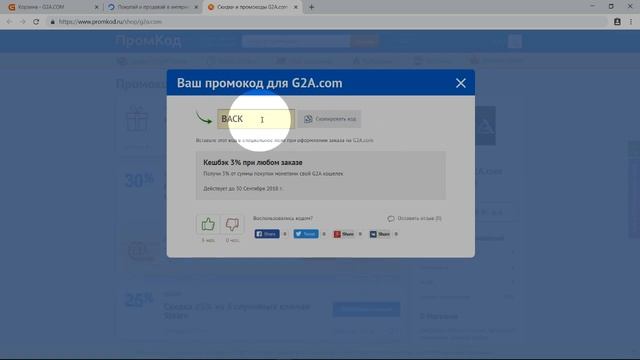Open the 'Оставить отзыв' review link
This screenshot has width=640, height=360.
pyautogui.click(x=415, y=218)
